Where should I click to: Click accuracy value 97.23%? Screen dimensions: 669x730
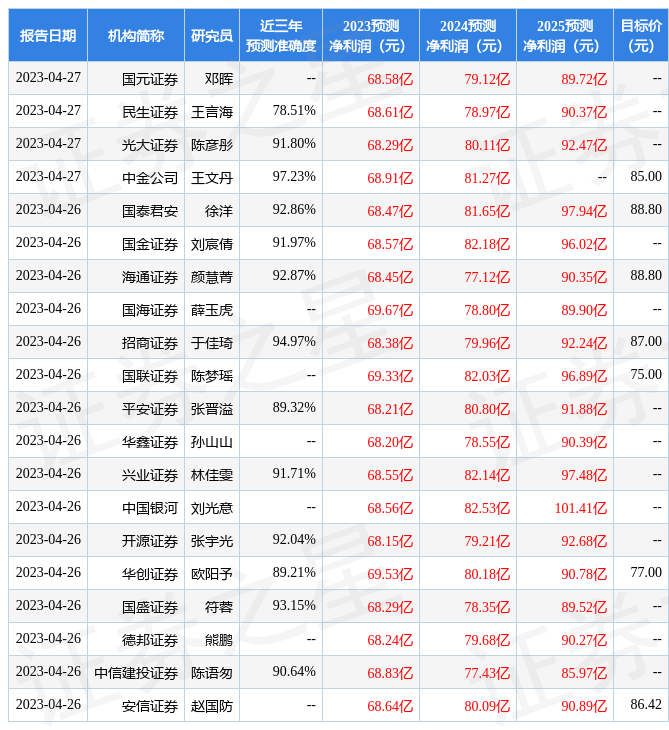294,176
